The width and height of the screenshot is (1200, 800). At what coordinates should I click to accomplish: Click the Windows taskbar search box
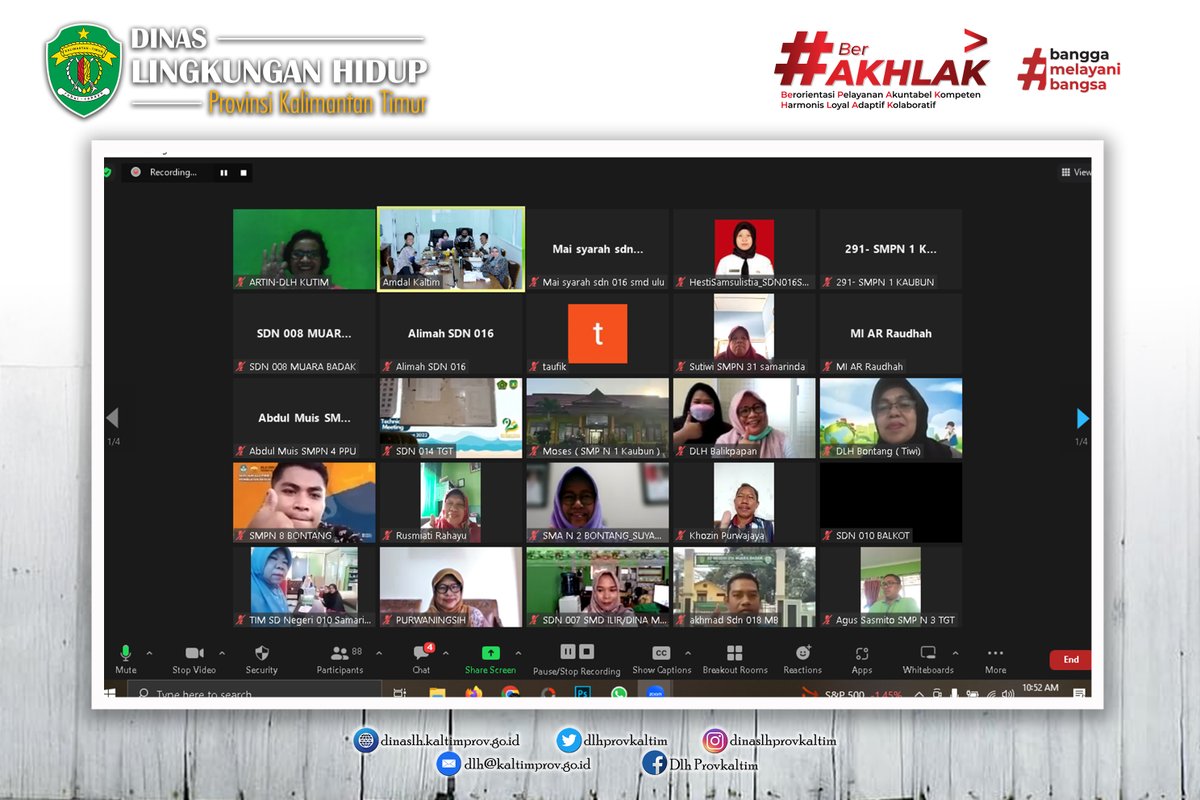(254, 691)
